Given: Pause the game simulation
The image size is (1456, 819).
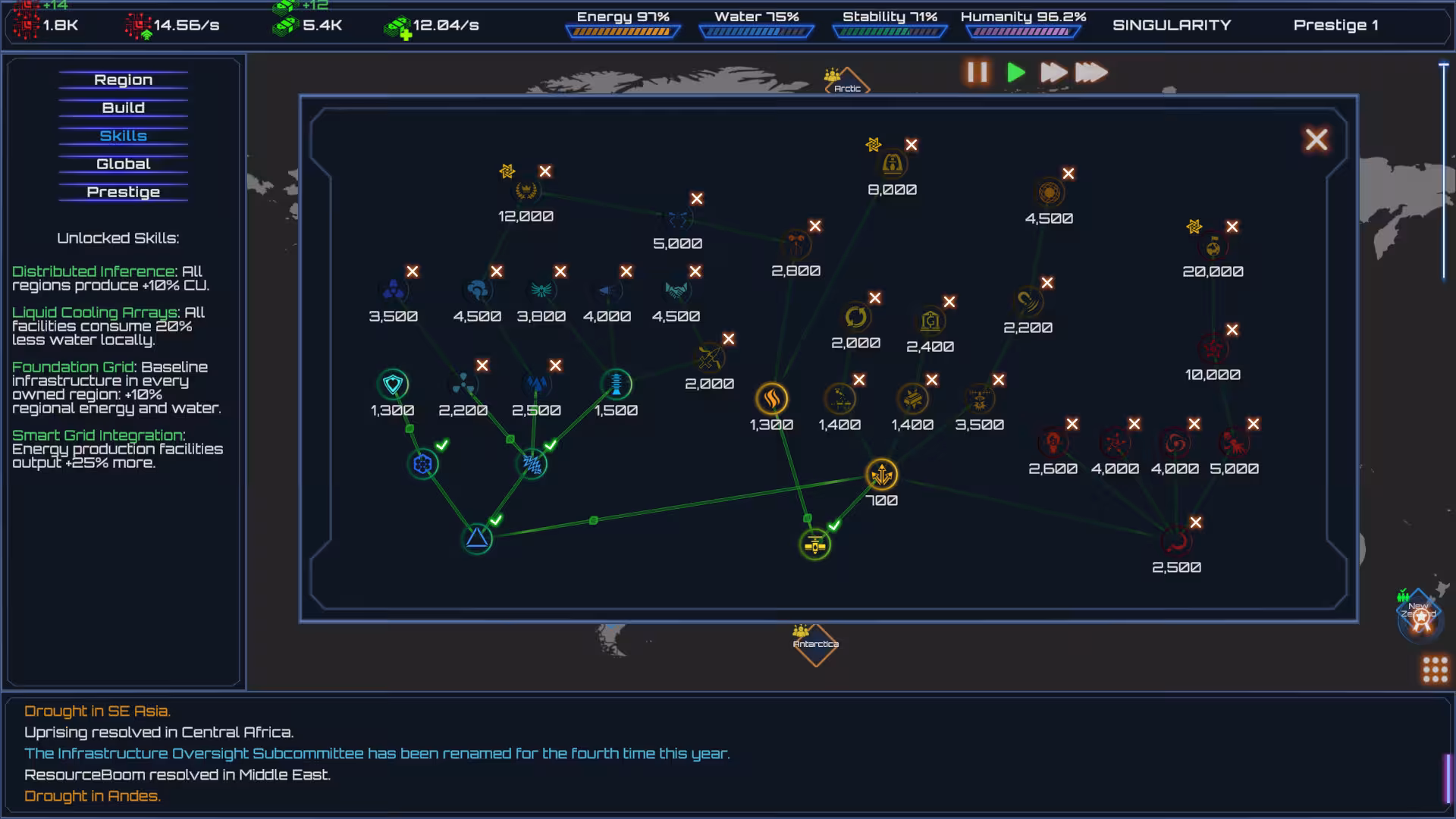Looking at the screenshot, I should coord(977,73).
